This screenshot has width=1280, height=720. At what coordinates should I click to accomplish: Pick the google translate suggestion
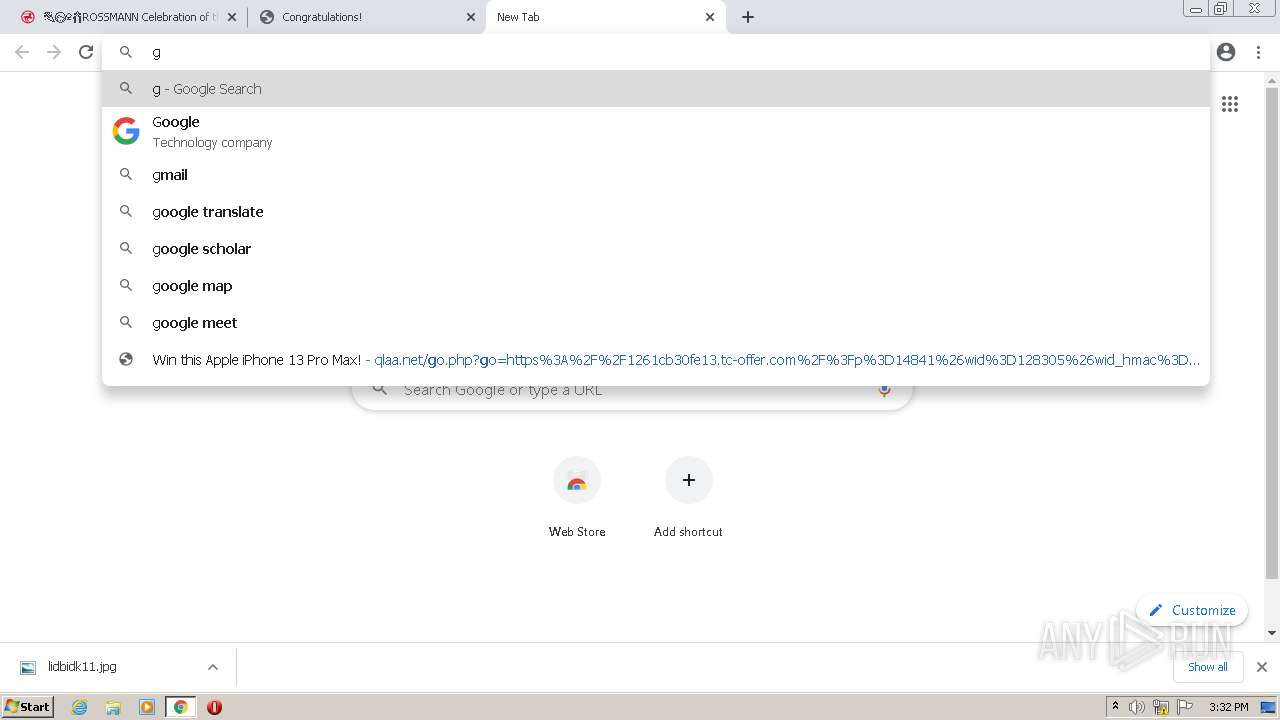[656, 212]
